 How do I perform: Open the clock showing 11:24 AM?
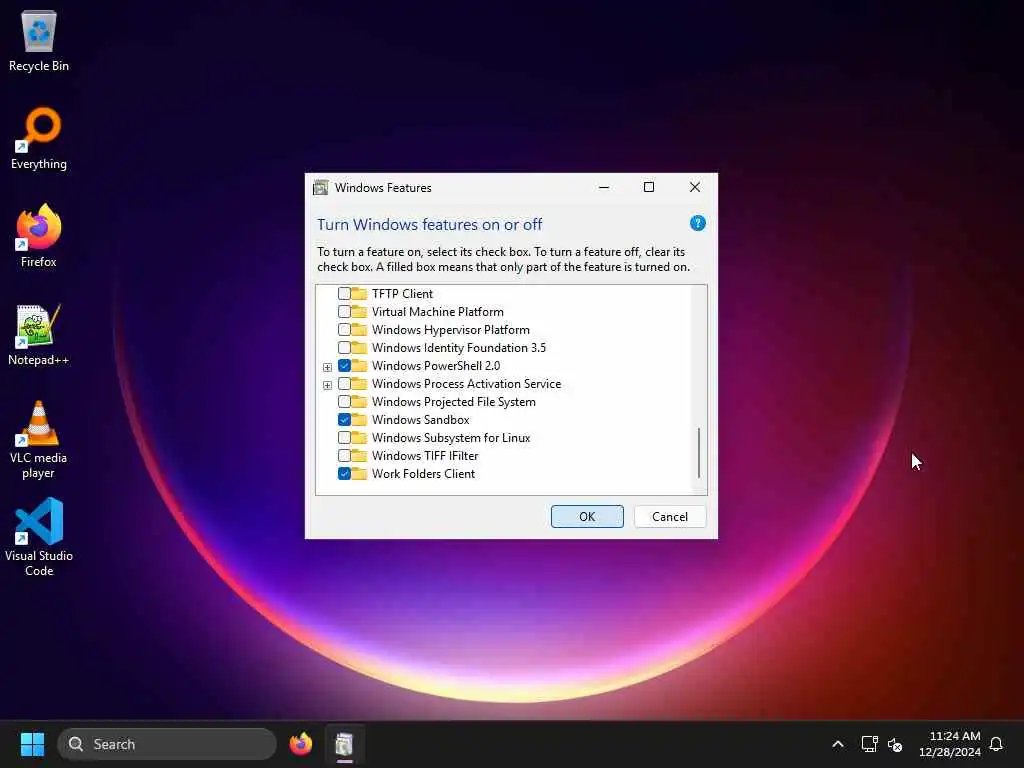tap(950, 744)
